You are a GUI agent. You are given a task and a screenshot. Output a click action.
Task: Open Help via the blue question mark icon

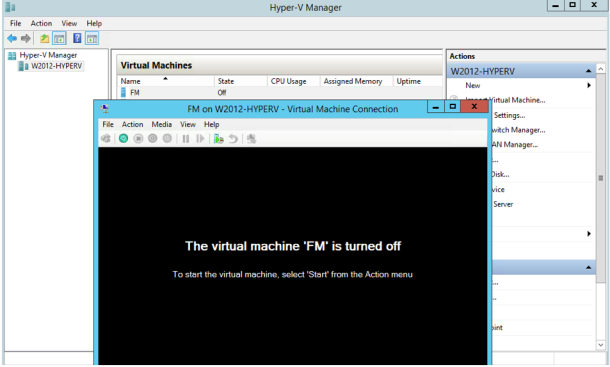pyautogui.click(x=77, y=38)
